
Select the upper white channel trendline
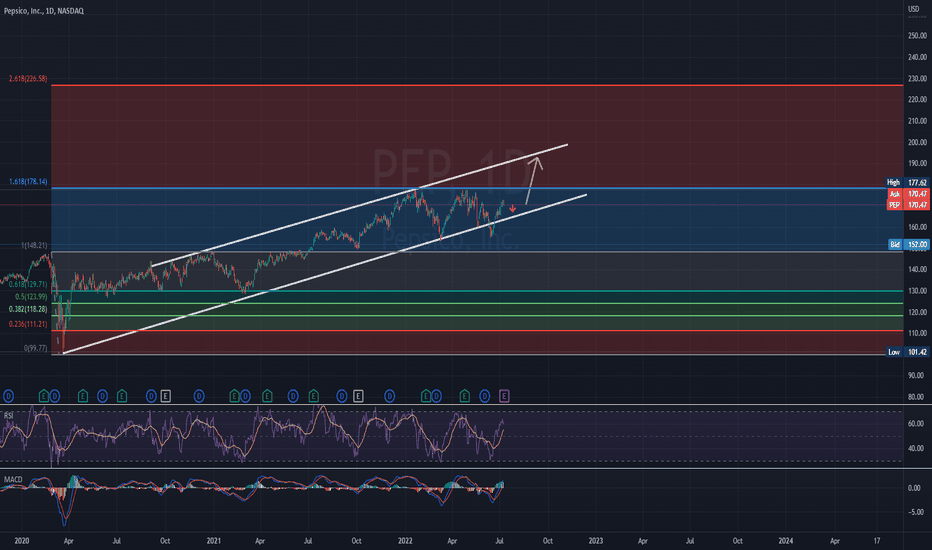(359, 204)
